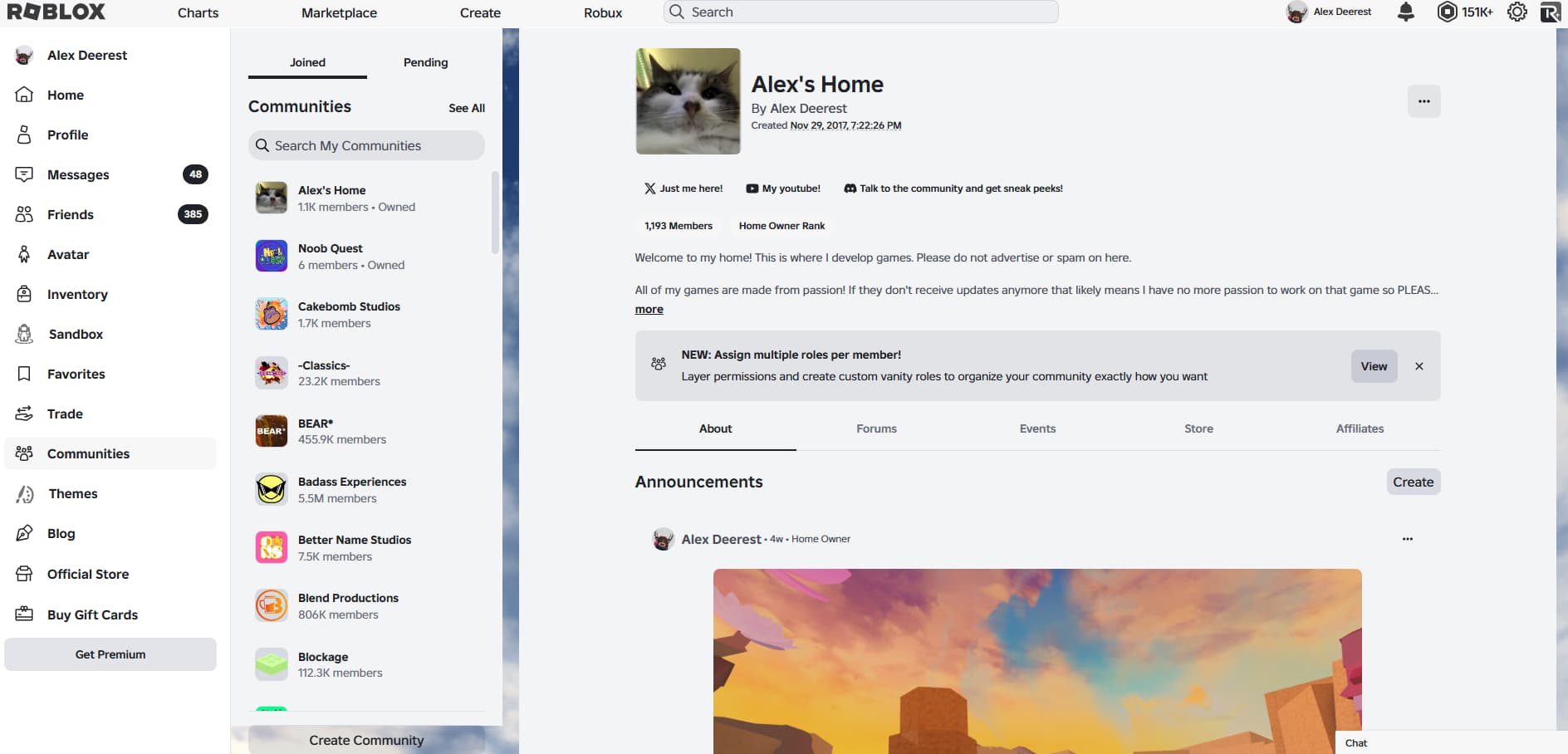Image resolution: width=1568 pixels, height=754 pixels.
Task: Click the Official Store icon
Action: coord(24,574)
